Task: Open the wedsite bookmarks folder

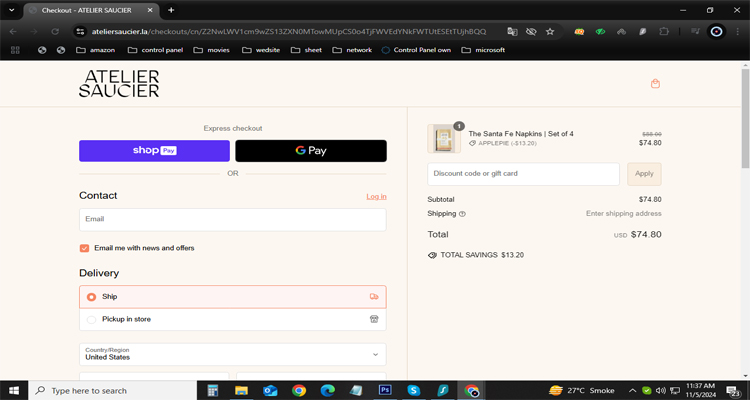Action: point(261,50)
